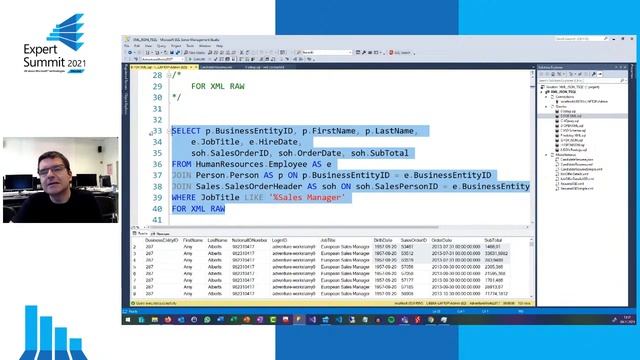640x360 pixels.
Task: Click the Navigate Backward toolbar icon
Action: pyautogui.click(x=130, y=53)
